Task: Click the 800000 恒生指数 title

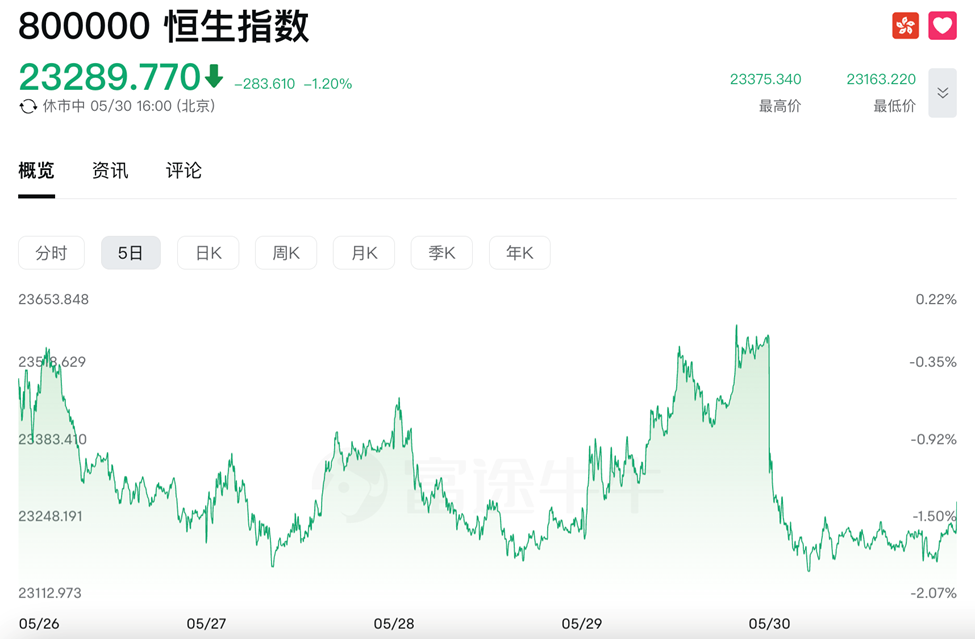Action: tap(164, 26)
